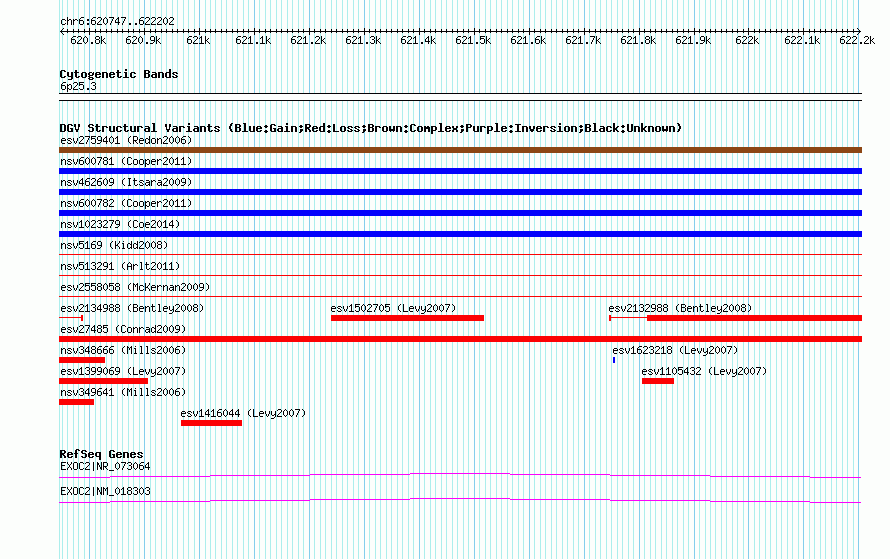Open the EXOC2|NR_073064 gene label
Image resolution: width=890 pixels, height=559 pixels.
click(x=105, y=466)
